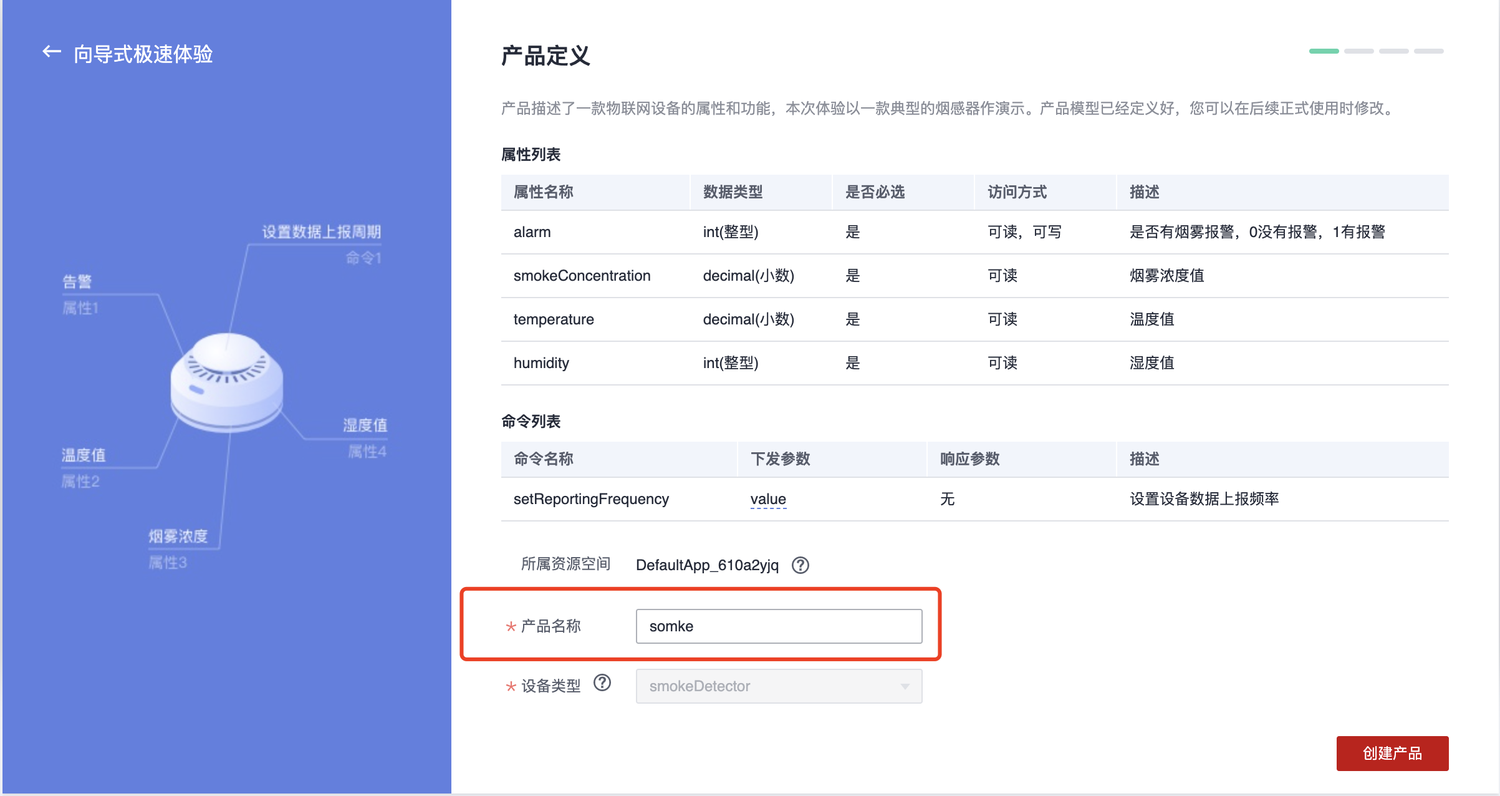Click the 温度值 label on the device diagram
Image resolution: width=1500 pixels, height=796 pixels.
(x=84, y=455)
